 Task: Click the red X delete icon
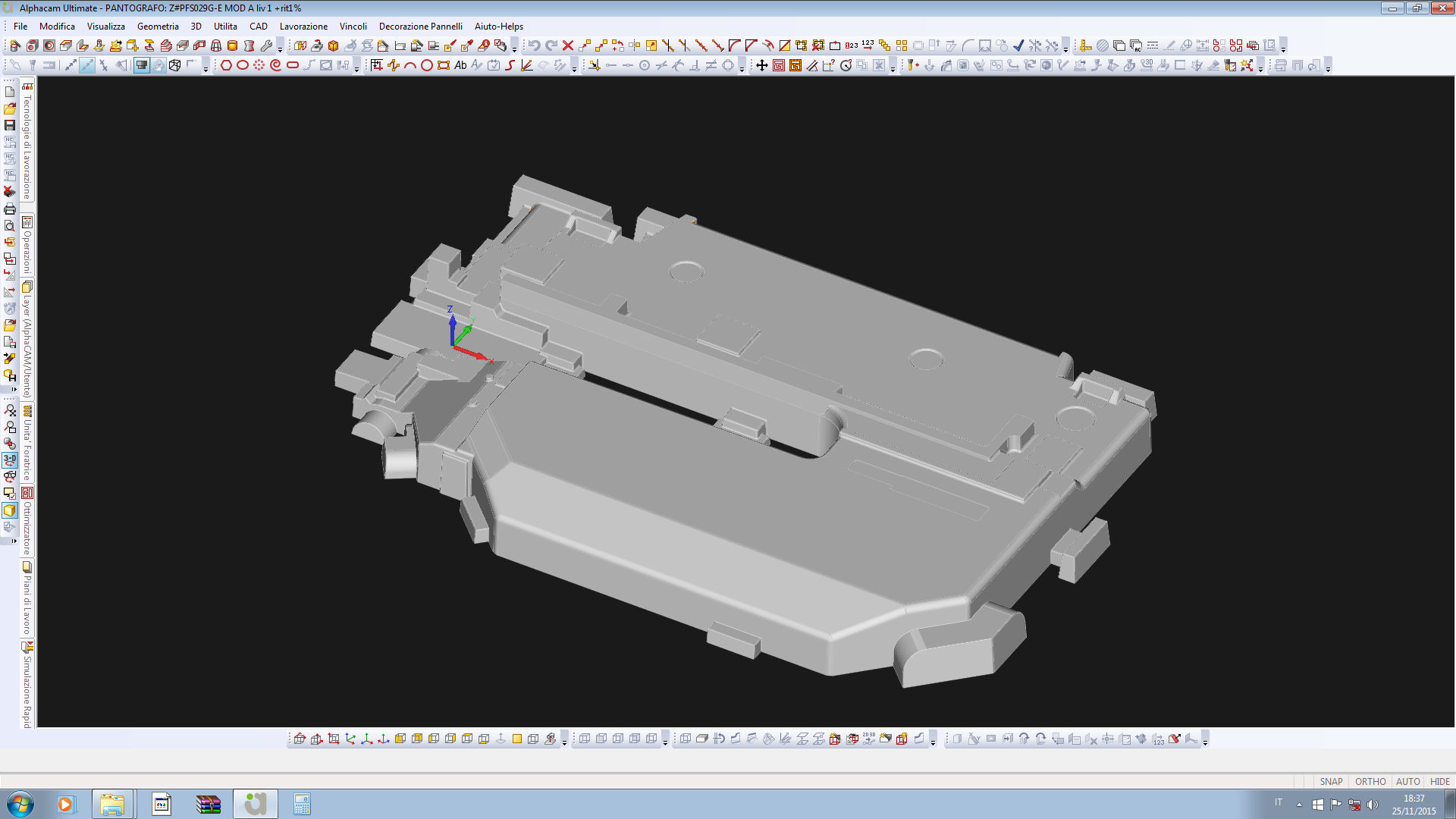click(x=567, y=45)
